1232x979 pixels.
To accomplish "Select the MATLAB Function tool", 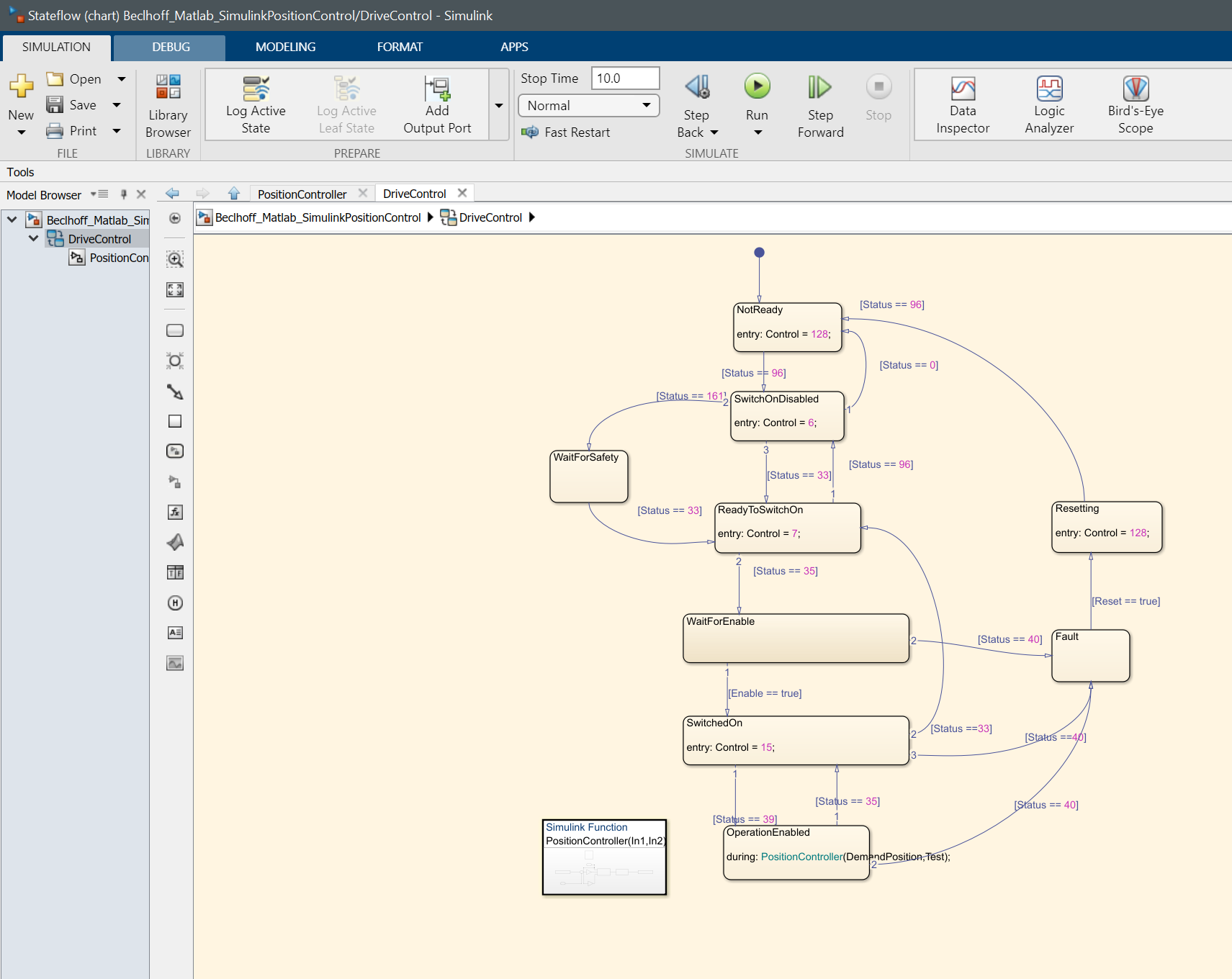I will (x=175, y=542).
